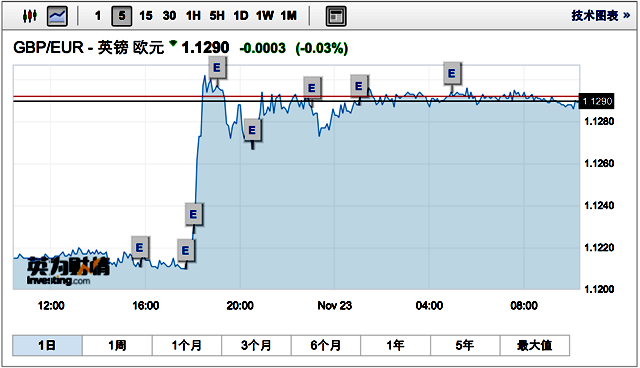Select the 1M interval

click(x=289, y=16)
